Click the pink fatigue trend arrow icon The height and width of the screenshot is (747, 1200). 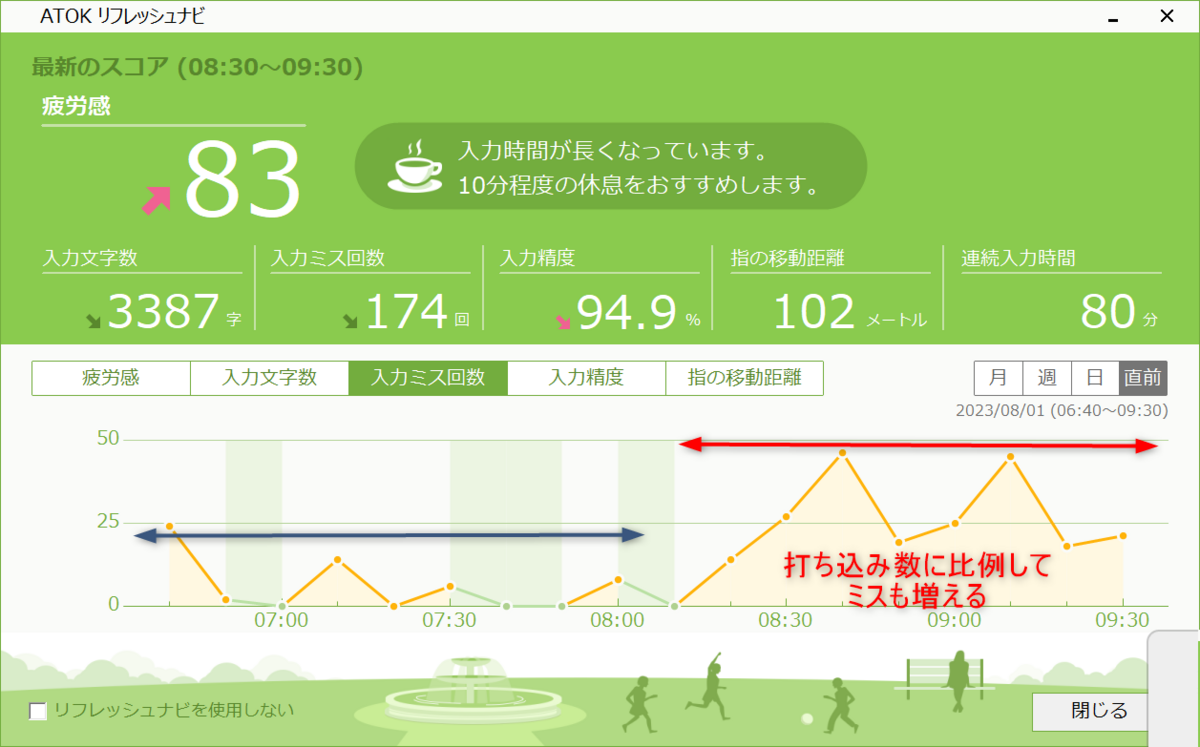(156, 200)
